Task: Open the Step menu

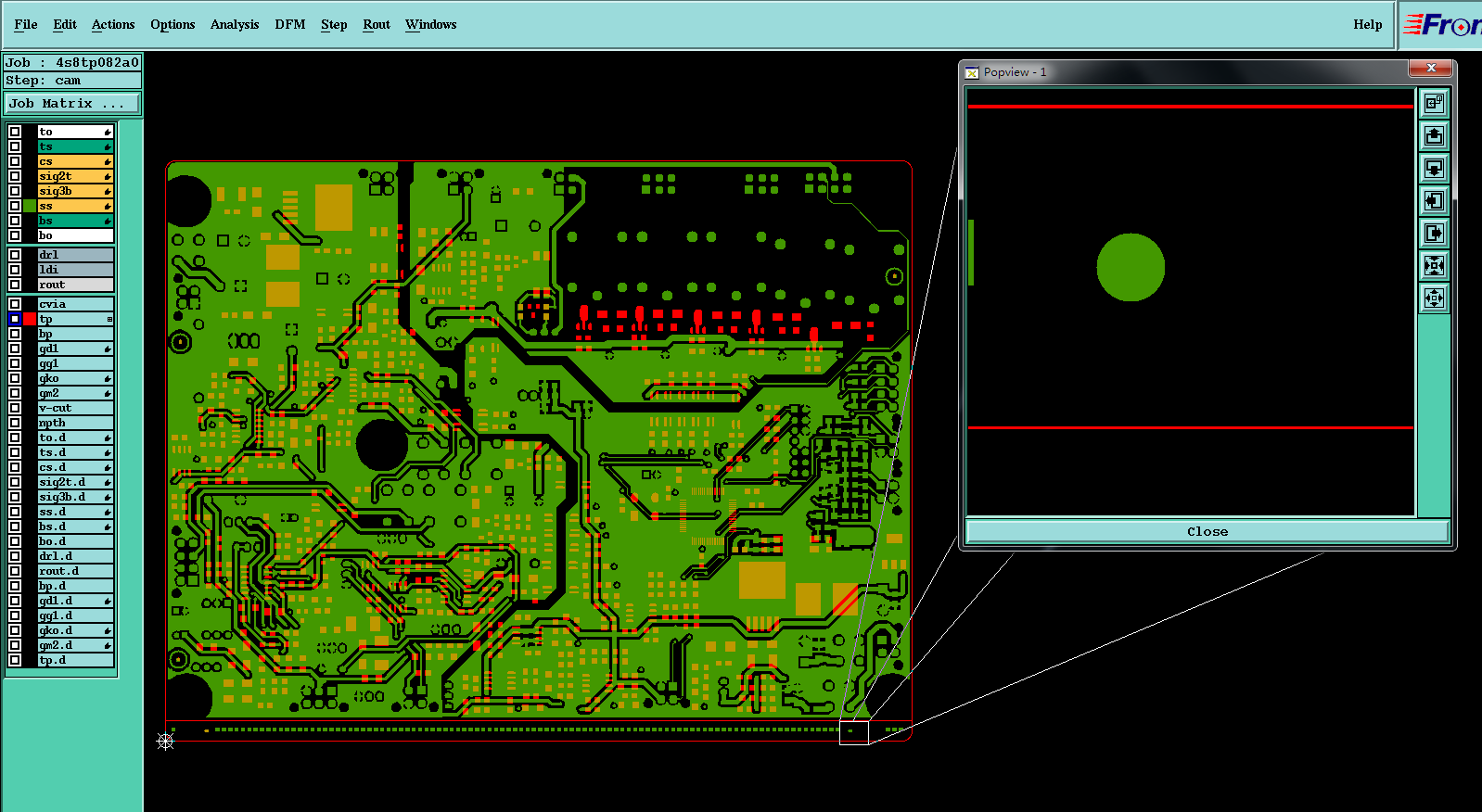Action: pyautogui.click(x=334, y=25)
